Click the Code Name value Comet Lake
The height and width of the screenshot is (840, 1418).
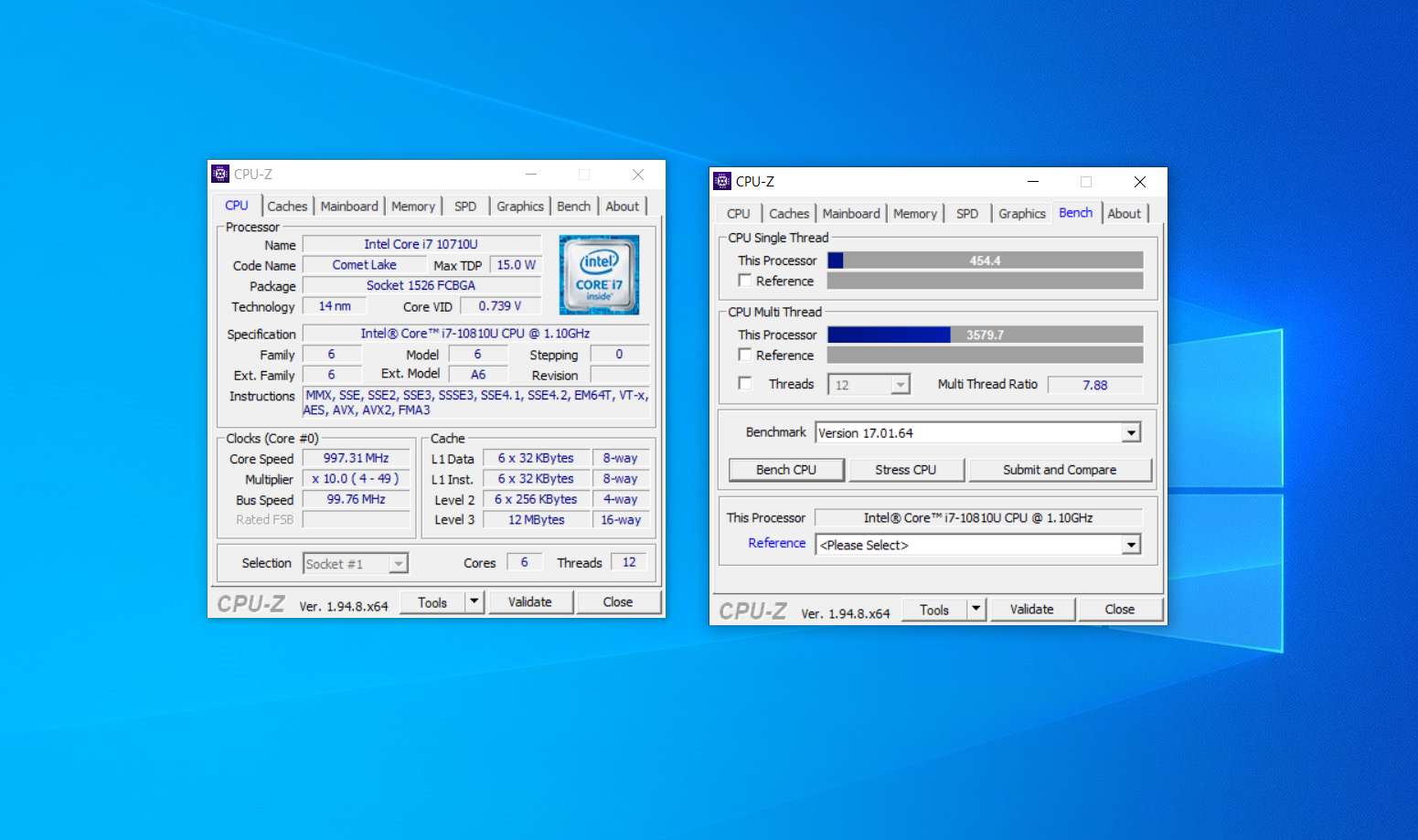[365, 265]
